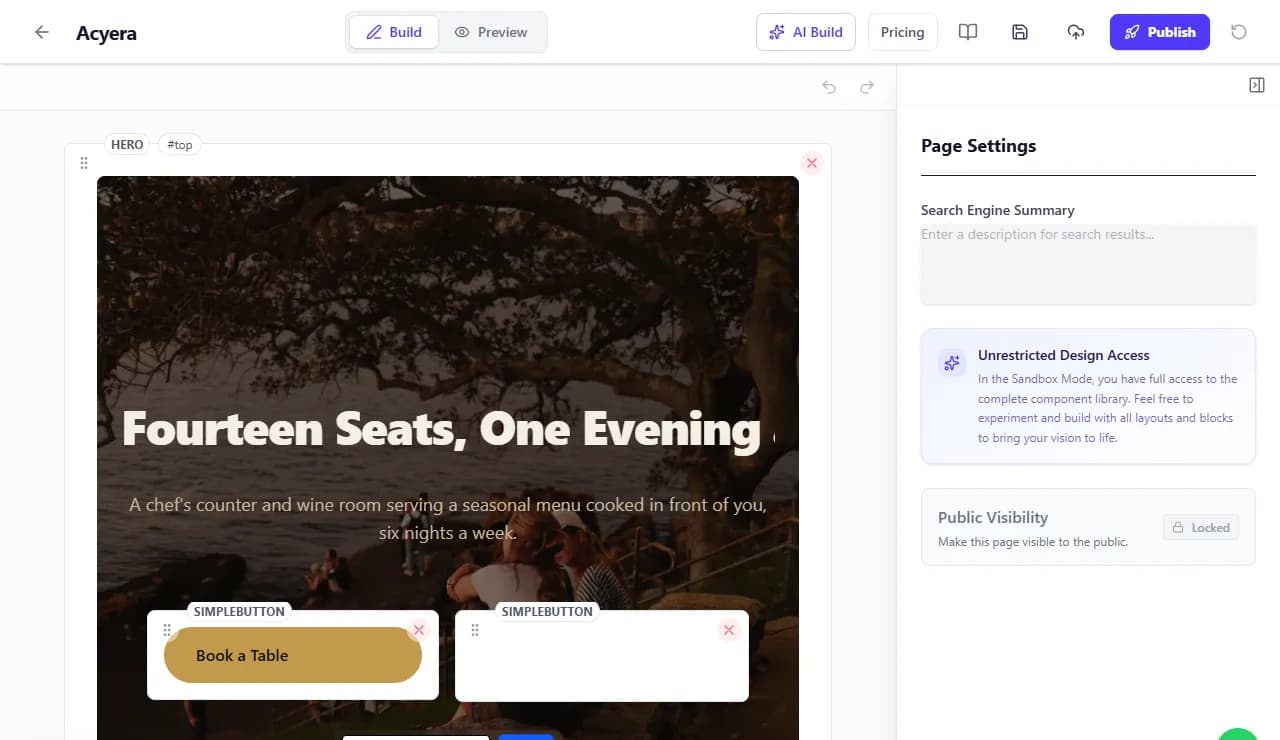Click the reset icon right of Publish
This screenshot has height=740, width=1280.
(x=1239, y=32)
